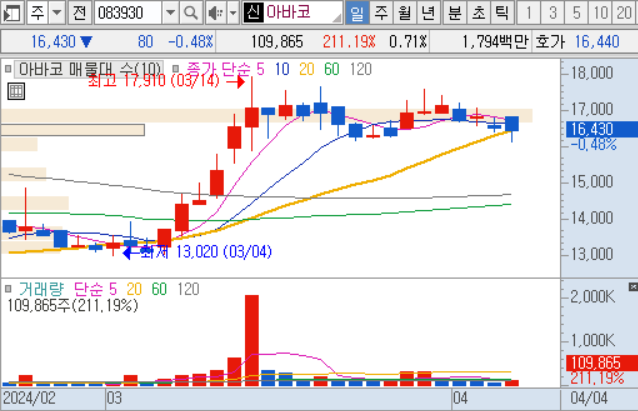Open the dropdown beside the speaker icon
This screenshot has width=638, height=411.
point(233,13)
